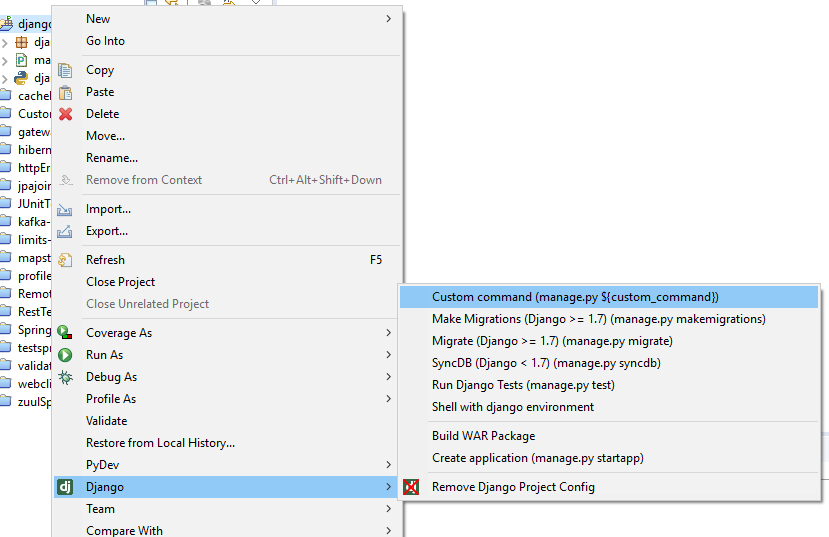829x537 pixels.
Task: Click the Debug As bug icon
Action: pos(65,377)
